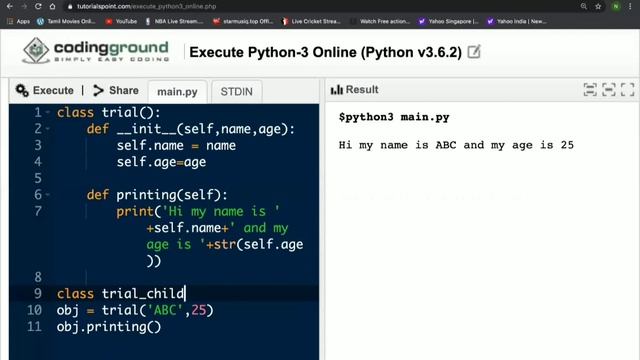This screenshot has width=640, height=360.
Task: Open the Tamil Movies Online bookmark
Action: click(66, 21)
